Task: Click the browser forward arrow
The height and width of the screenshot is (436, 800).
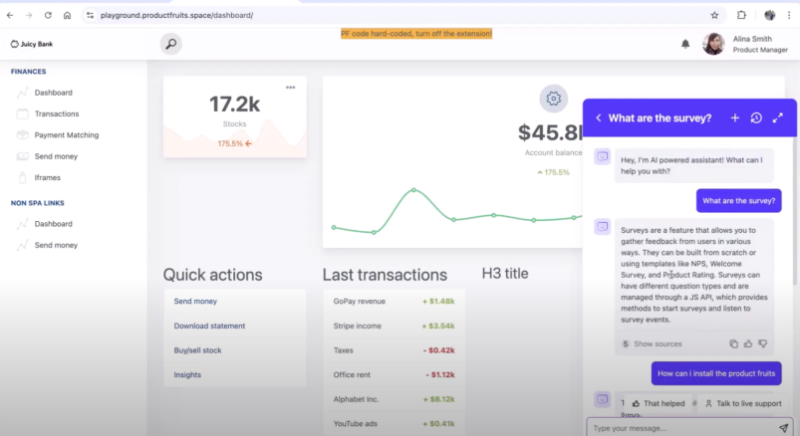Action: tap(29, 15)
